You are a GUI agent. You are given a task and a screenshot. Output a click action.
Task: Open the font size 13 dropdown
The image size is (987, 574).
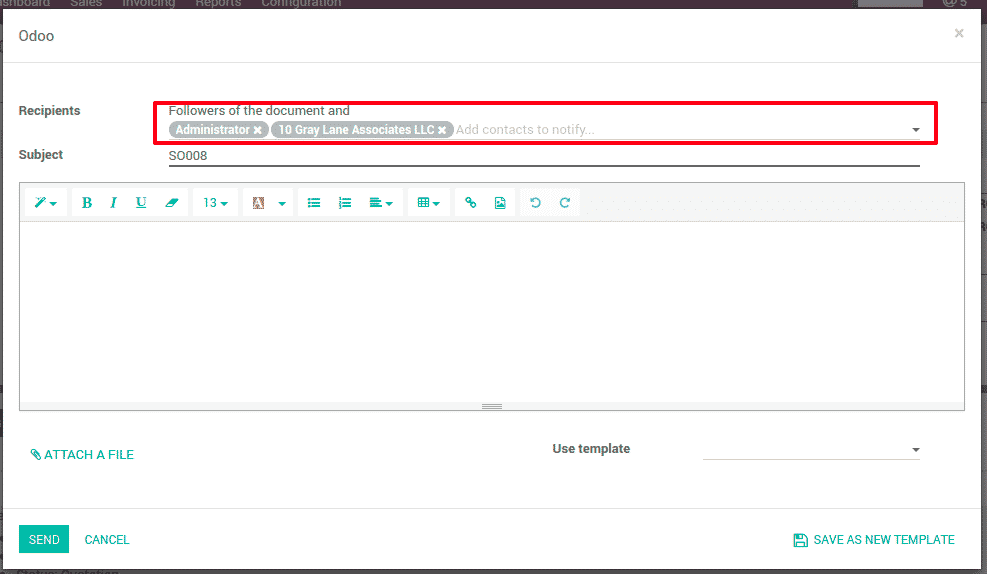pos(215,203)
